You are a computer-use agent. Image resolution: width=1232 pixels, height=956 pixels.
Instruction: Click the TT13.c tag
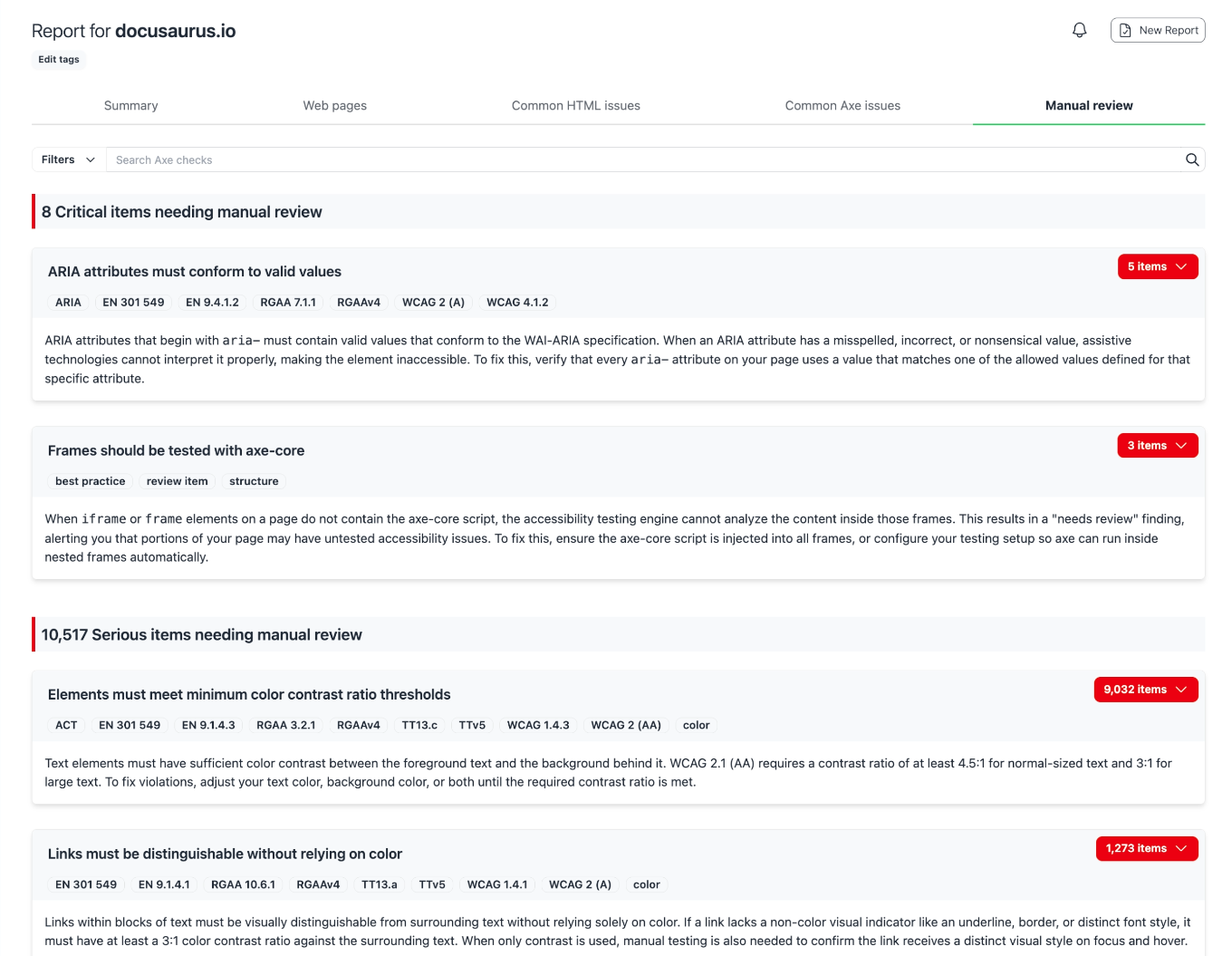[419, 725]
